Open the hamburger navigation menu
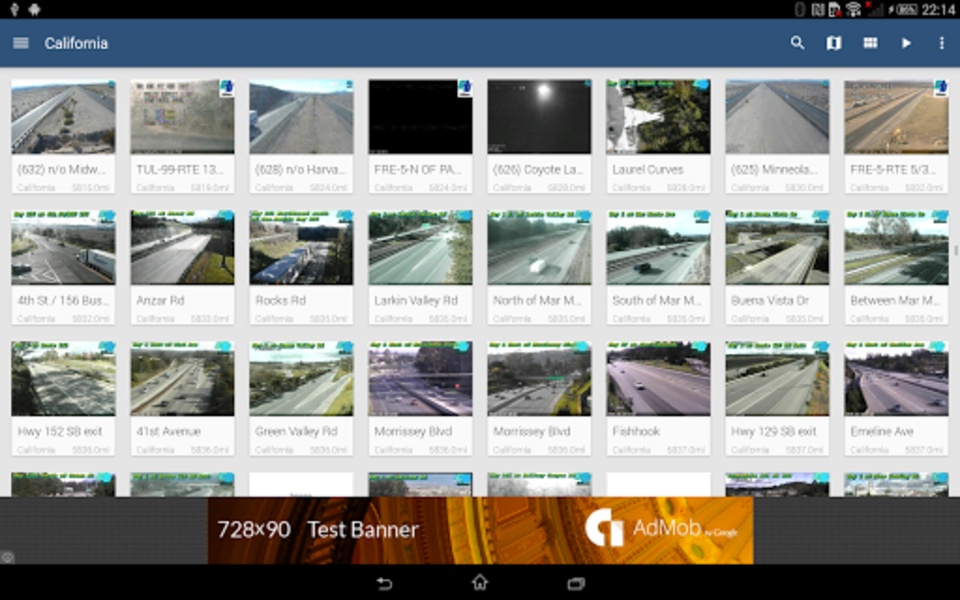The image size is (960, 600). pos(21,43)
